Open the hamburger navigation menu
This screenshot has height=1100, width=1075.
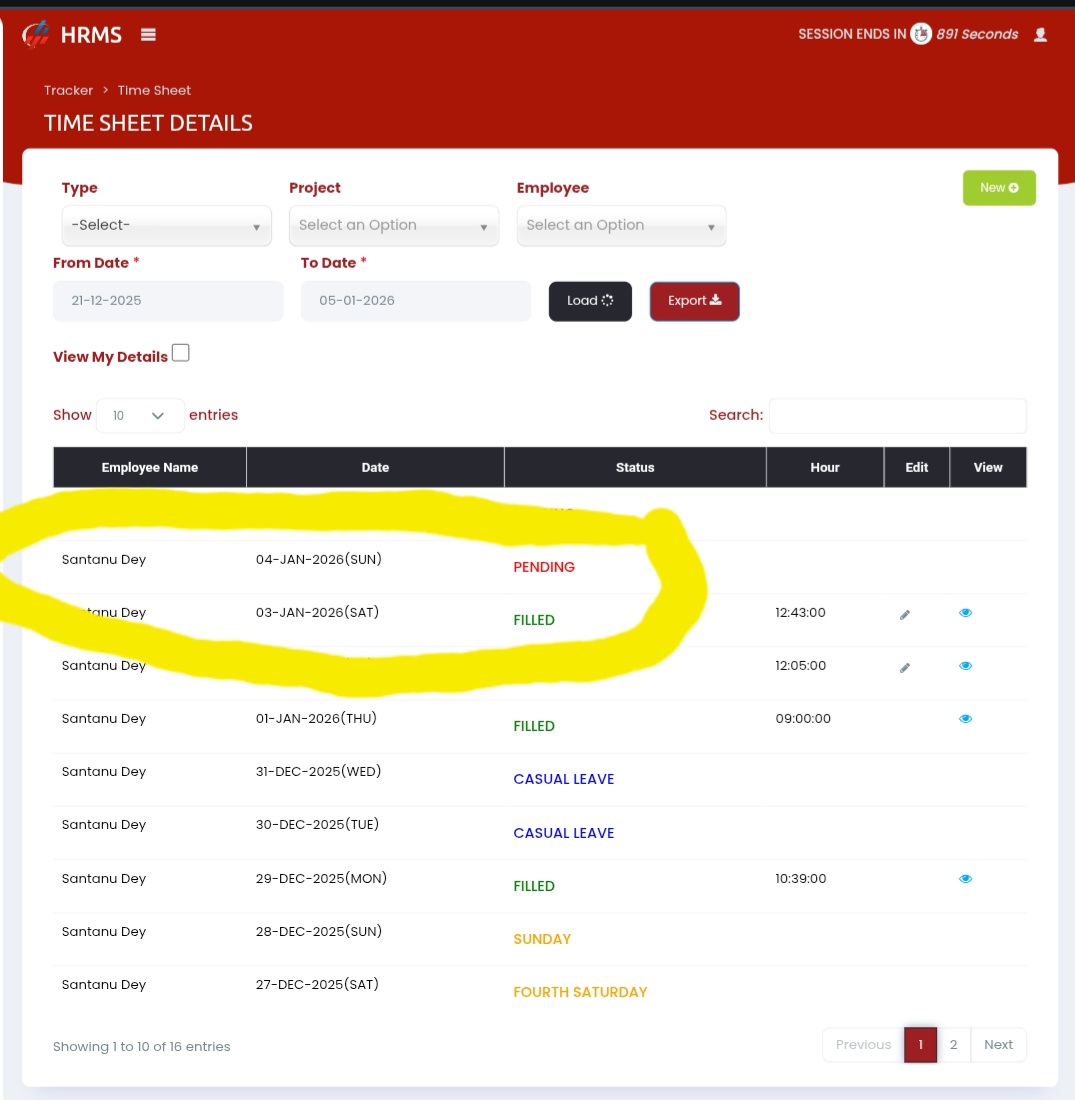point(148,34)
